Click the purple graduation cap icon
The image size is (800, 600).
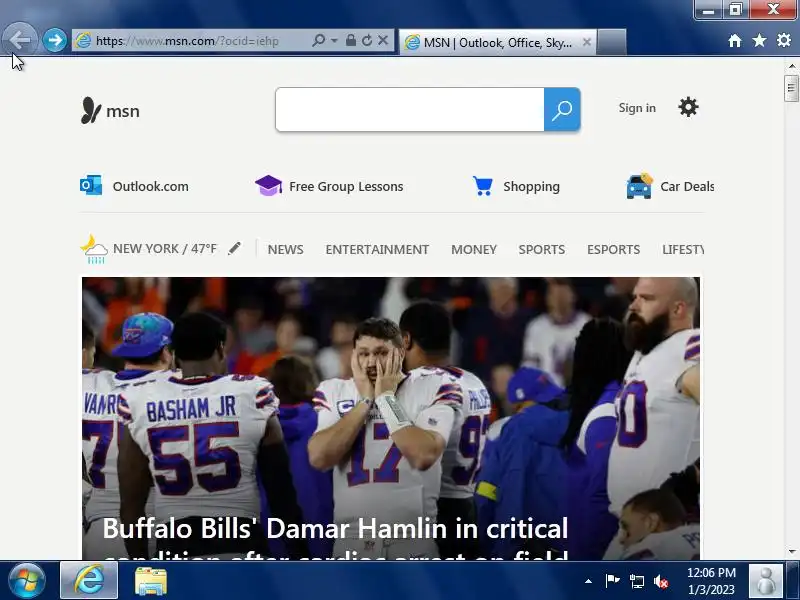pos(268,186)
